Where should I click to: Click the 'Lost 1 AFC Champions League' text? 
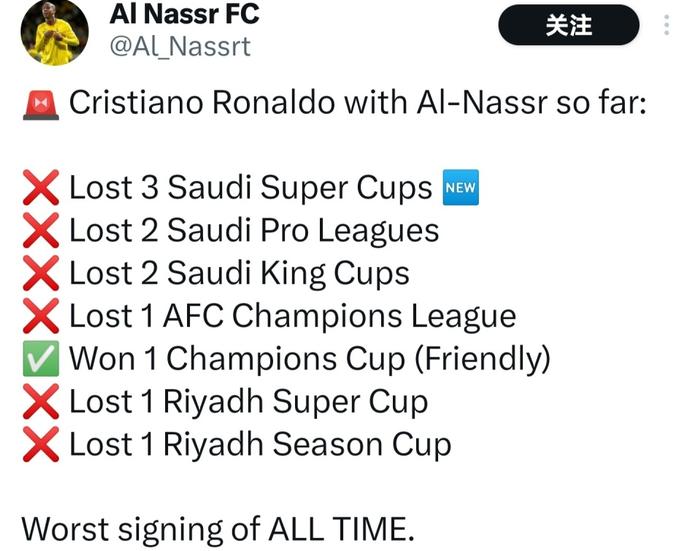[x=293, y=317]
